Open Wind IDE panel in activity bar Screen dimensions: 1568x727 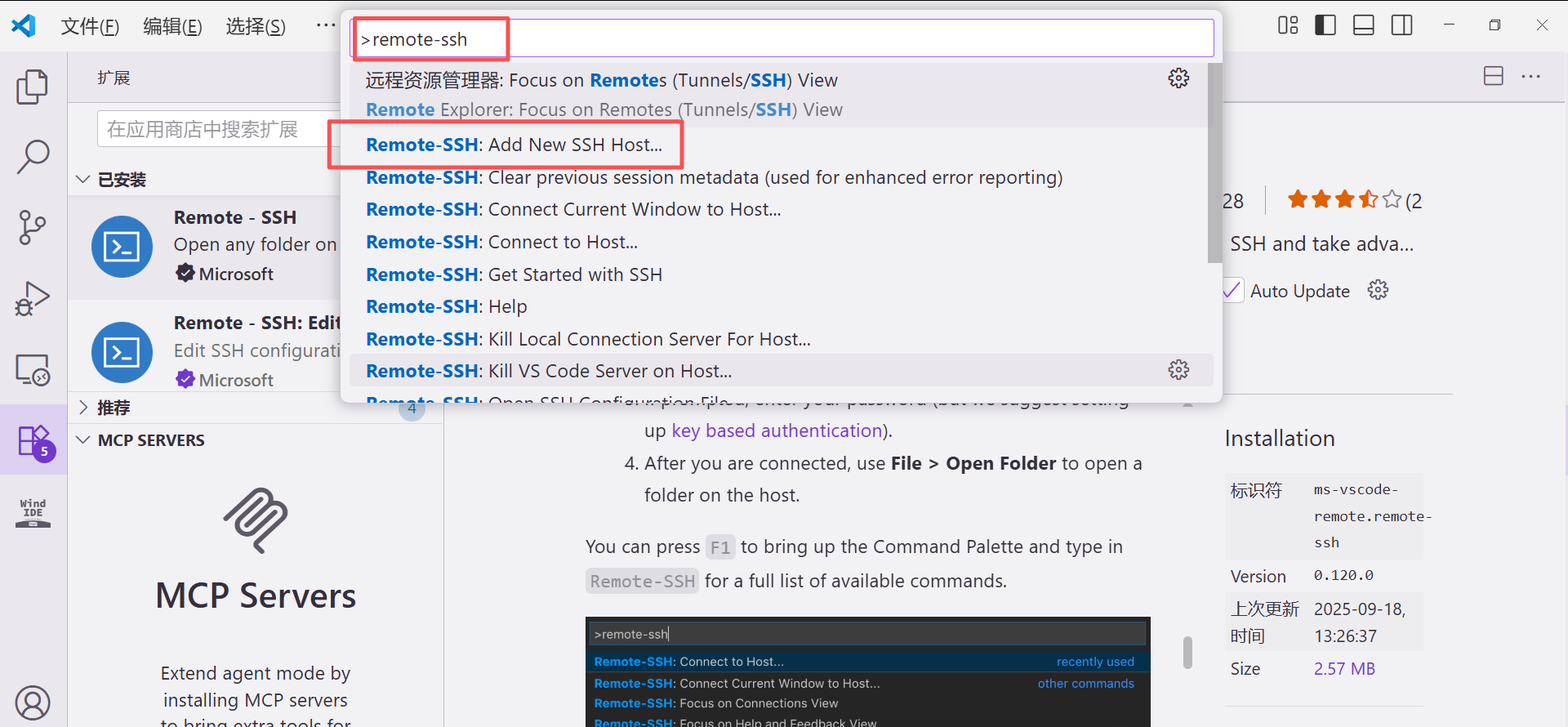pos(33,512)
